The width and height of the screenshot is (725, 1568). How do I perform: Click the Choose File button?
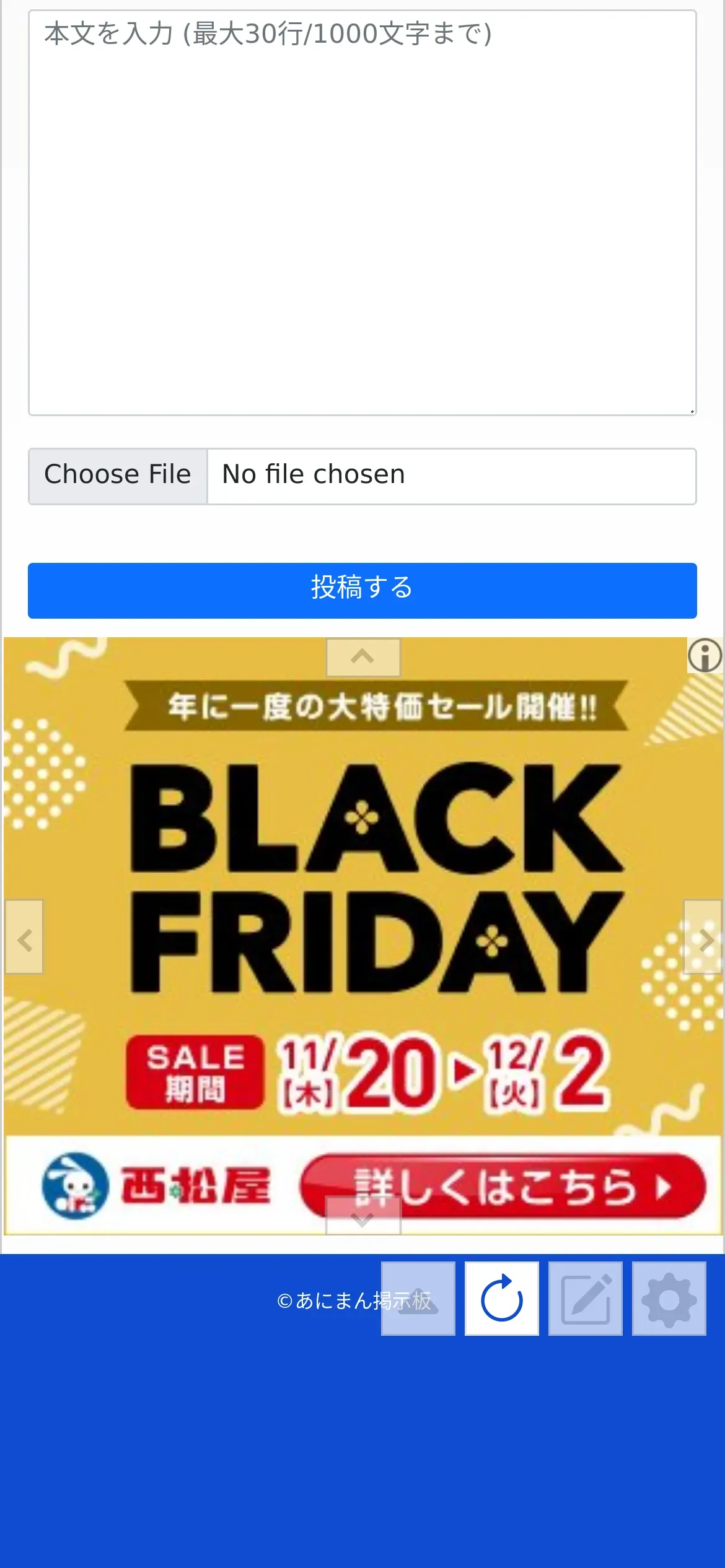[x=118, y=476]
